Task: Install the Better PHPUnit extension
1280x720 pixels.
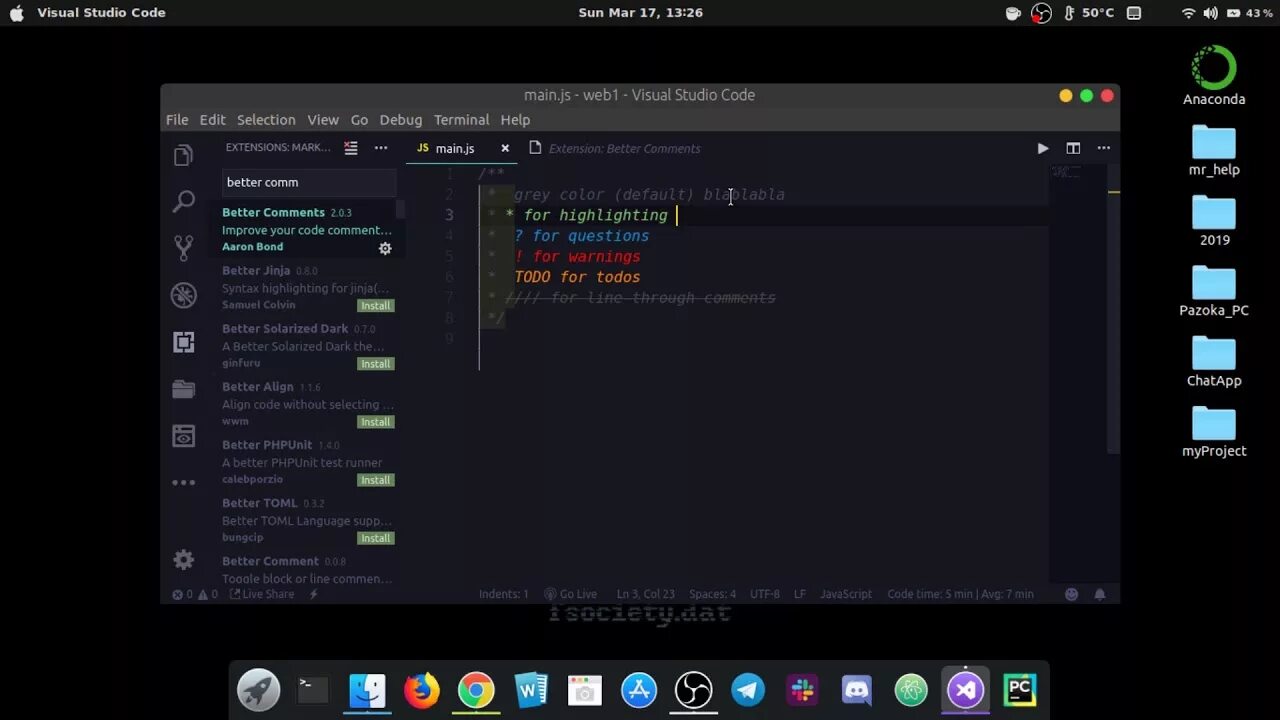Action: [376, 480]
